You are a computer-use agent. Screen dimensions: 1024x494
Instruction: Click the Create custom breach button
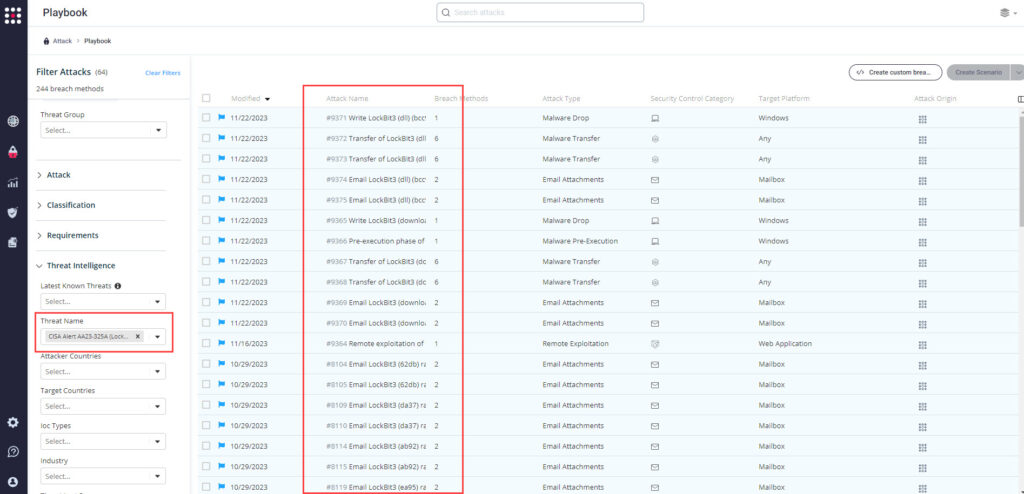coord(895,72)
